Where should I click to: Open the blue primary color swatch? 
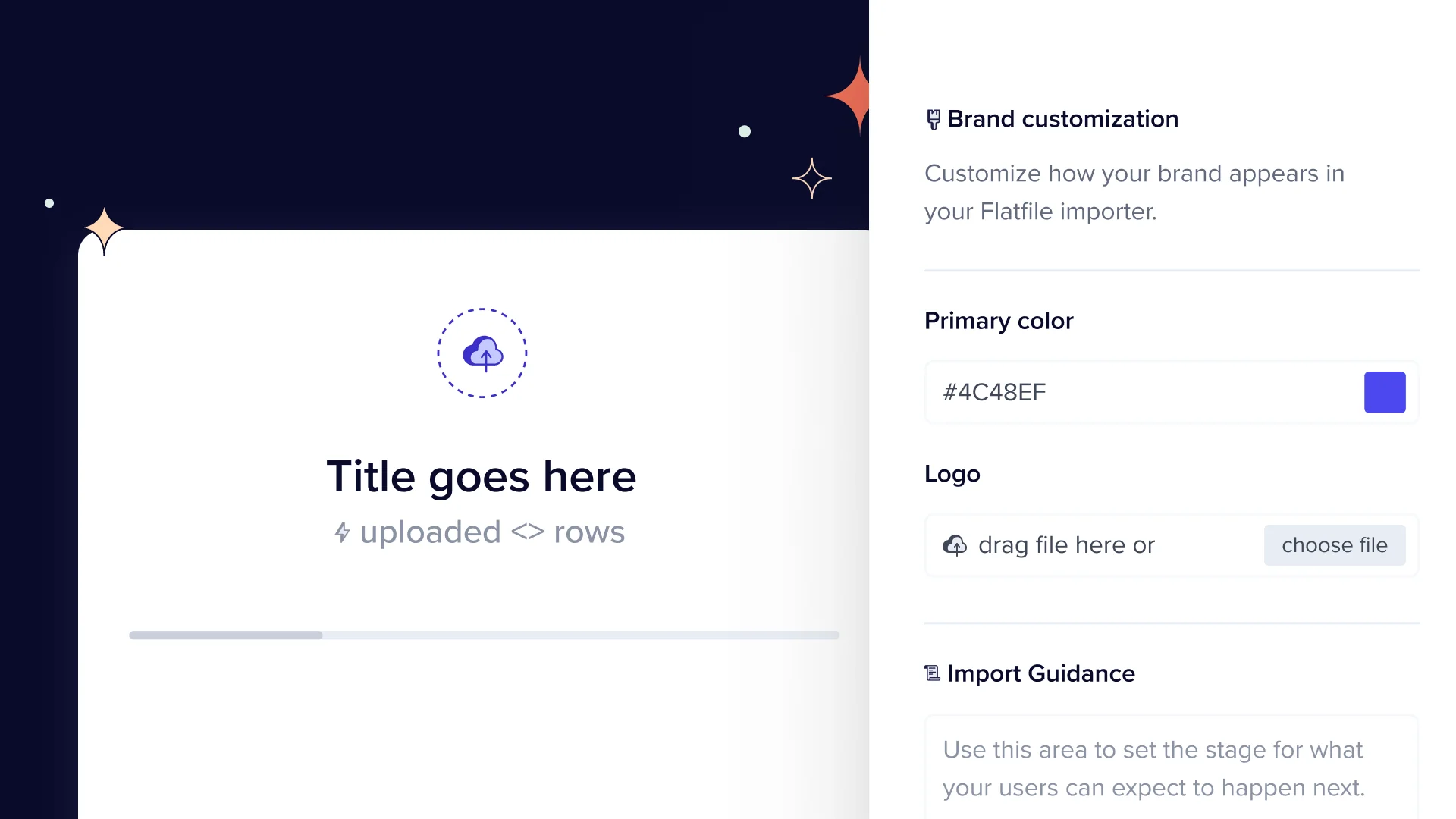tap(1384, 392)
